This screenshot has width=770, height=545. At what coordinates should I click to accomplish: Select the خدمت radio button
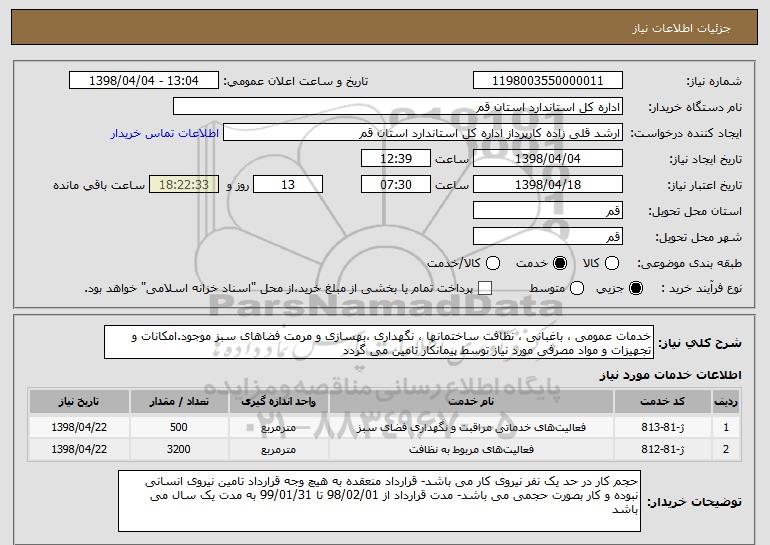click(560, 263)
